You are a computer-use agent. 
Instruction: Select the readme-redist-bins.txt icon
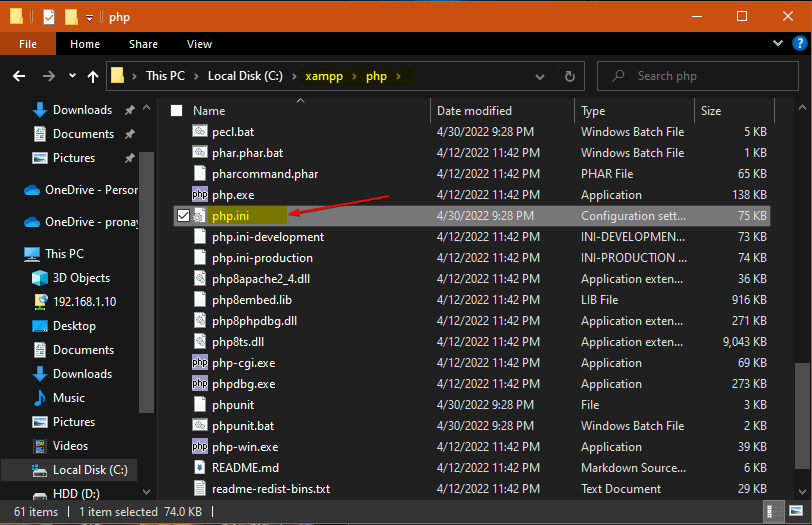(x=200, y=489)
